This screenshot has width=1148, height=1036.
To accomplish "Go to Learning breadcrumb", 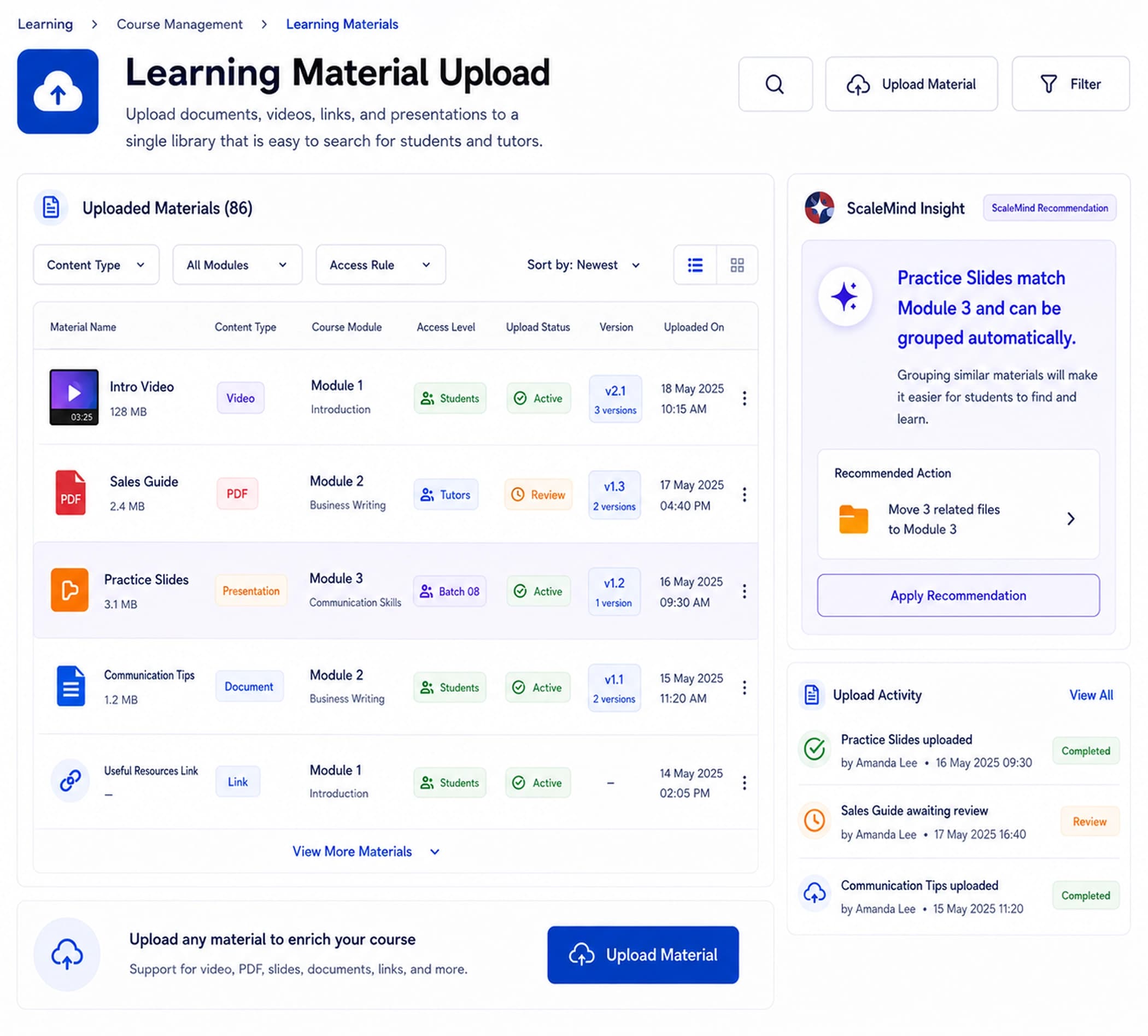I will coord(45,24).
